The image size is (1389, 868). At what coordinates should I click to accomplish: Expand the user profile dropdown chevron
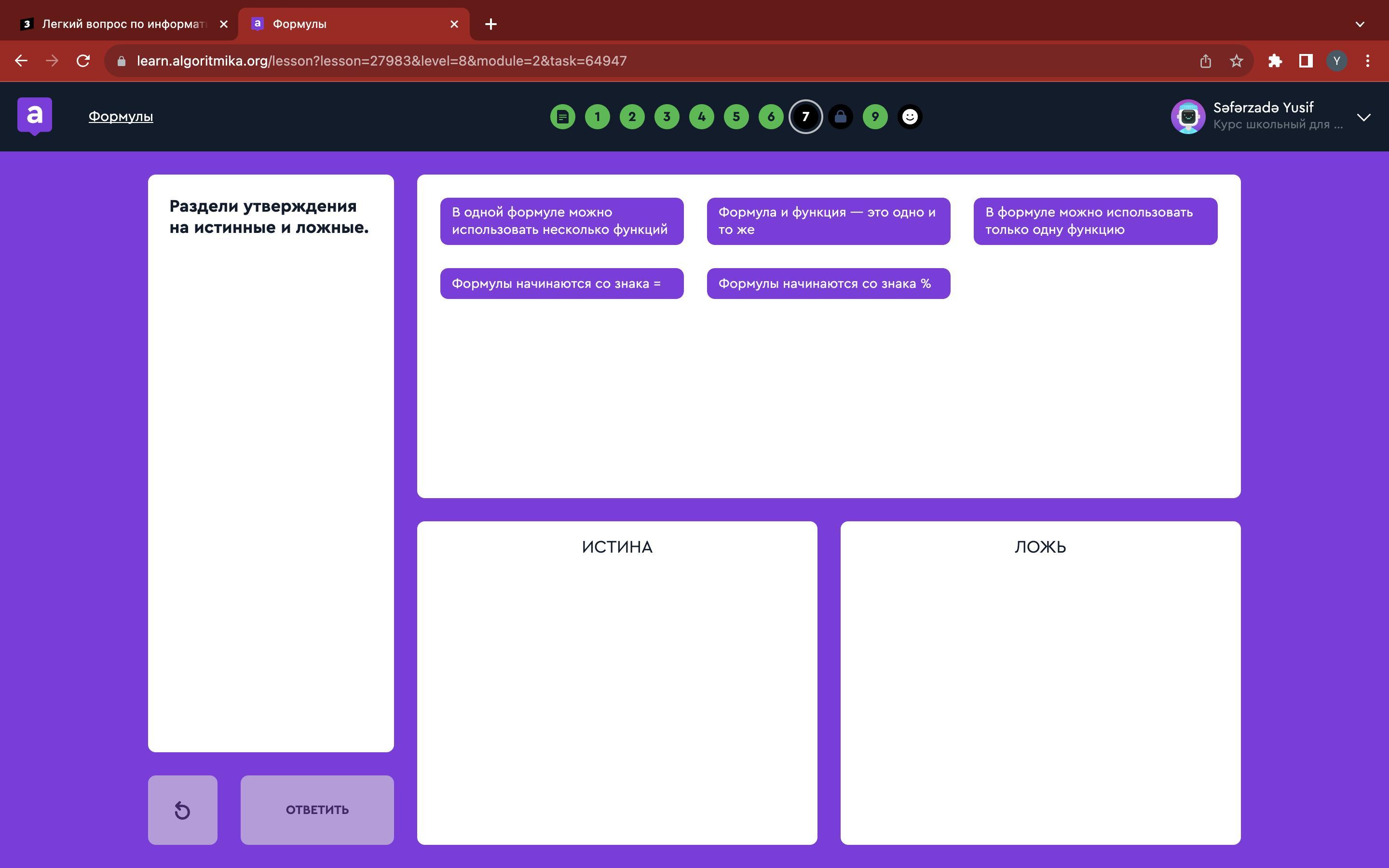[1364, 117]
